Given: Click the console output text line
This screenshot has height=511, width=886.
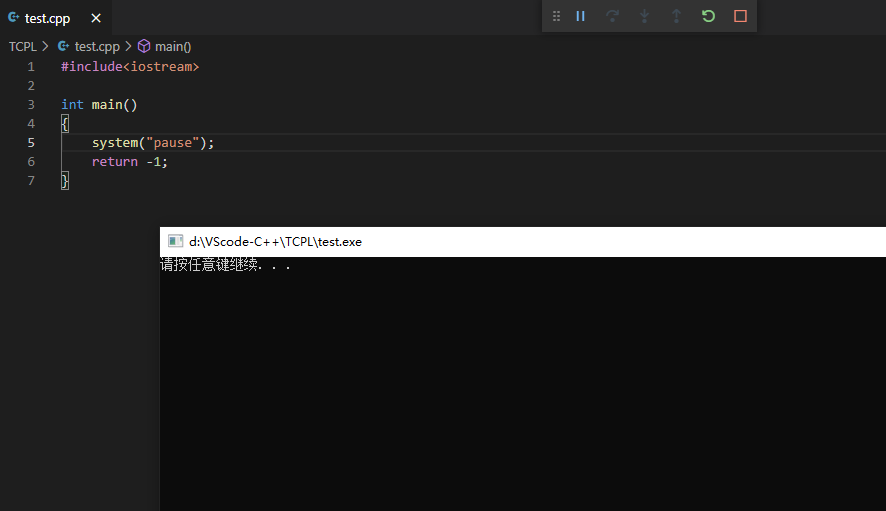Looking at the screenshot, I should [x=225, y=265].
